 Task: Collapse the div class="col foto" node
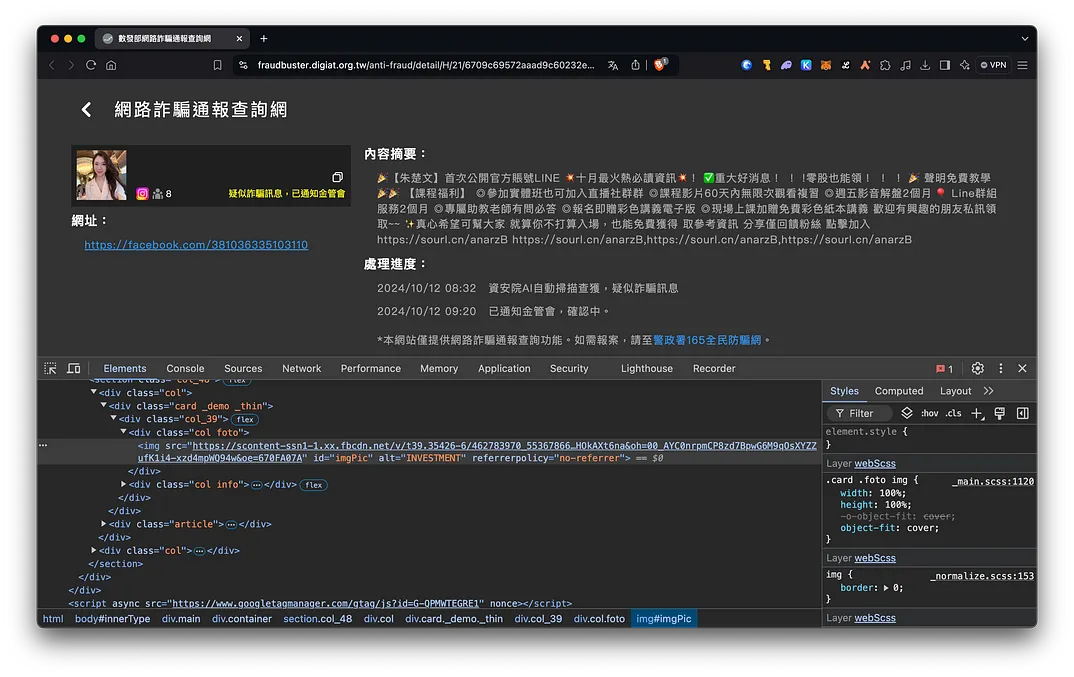(123, 432)
